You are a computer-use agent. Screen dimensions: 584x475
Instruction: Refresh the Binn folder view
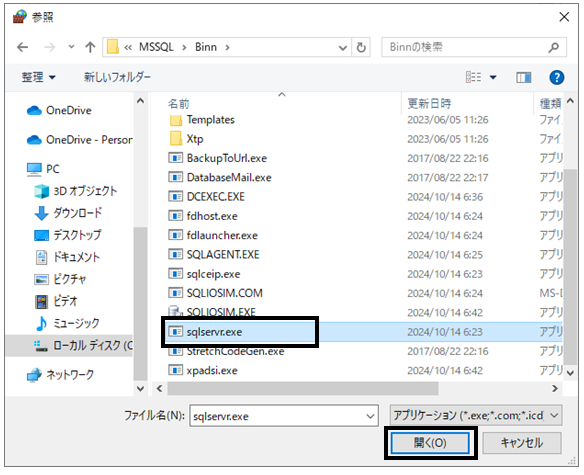click(x=361, y=47)
